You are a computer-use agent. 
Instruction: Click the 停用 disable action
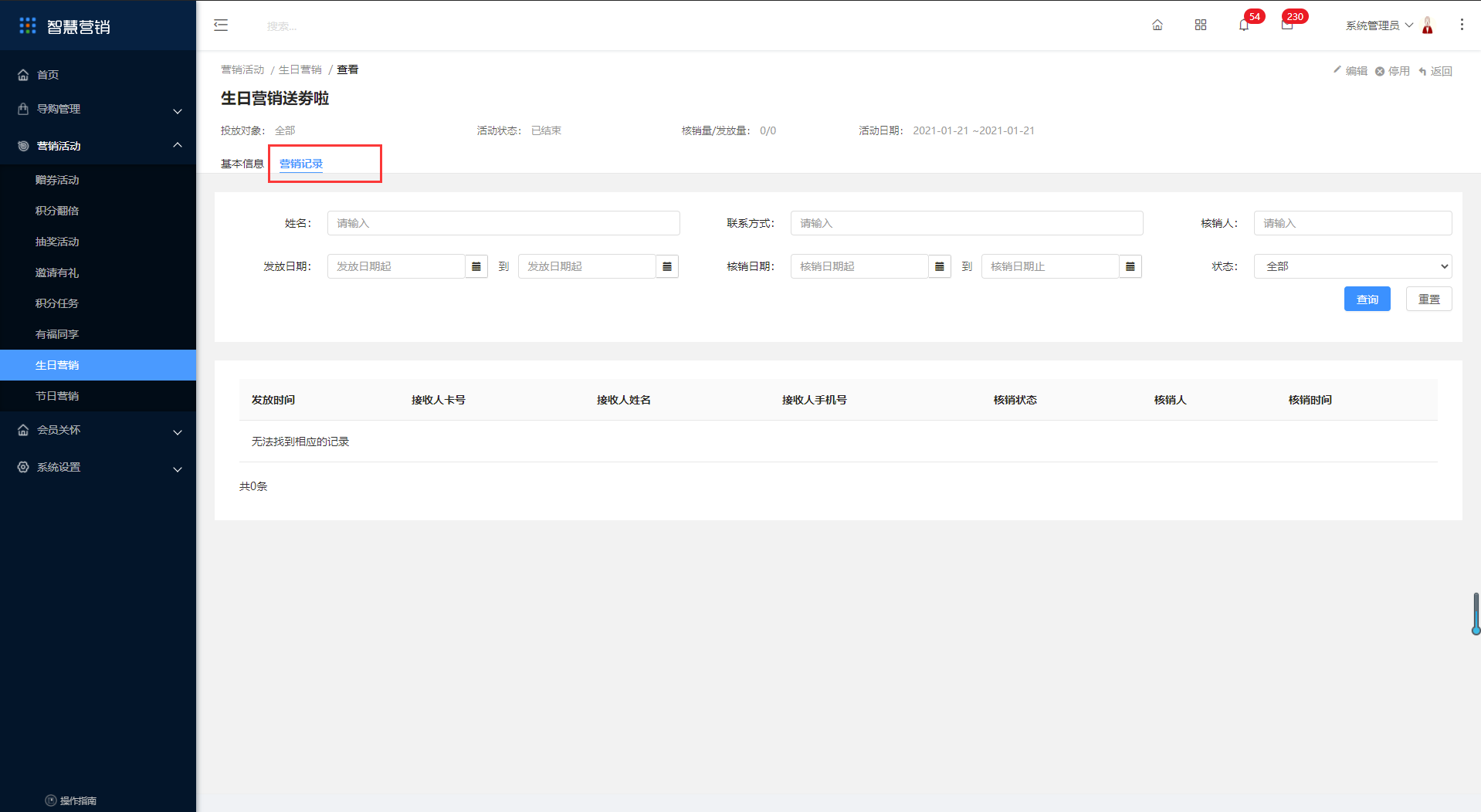point(1393,71)
